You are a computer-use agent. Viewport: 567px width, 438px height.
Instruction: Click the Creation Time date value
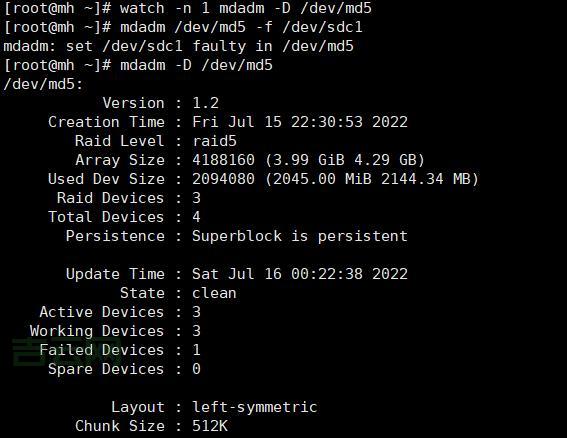pos(299,122)
